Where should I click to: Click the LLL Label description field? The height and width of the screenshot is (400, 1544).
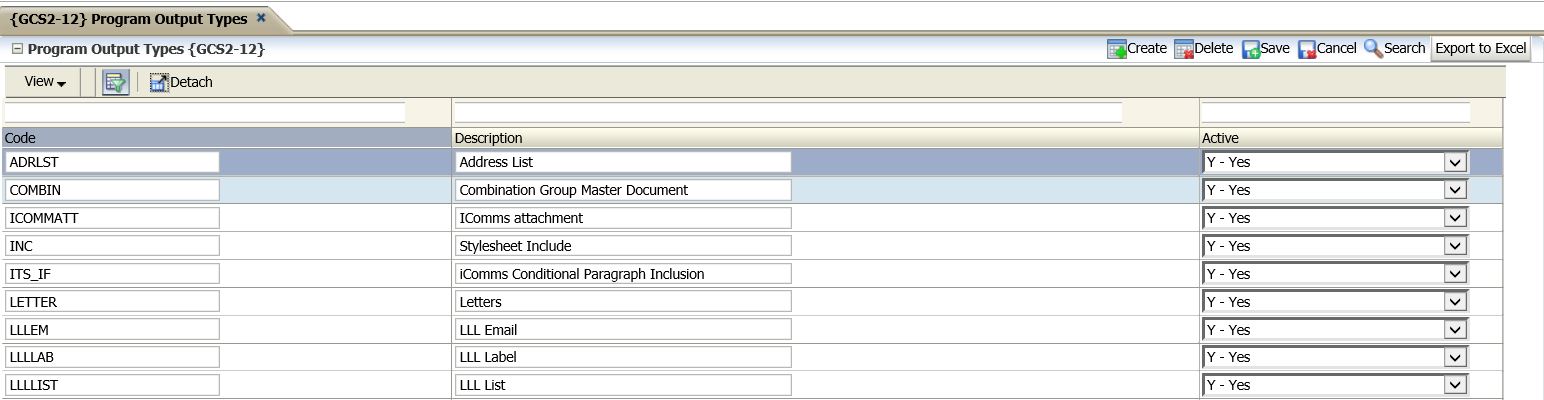[x=623, y=357]
